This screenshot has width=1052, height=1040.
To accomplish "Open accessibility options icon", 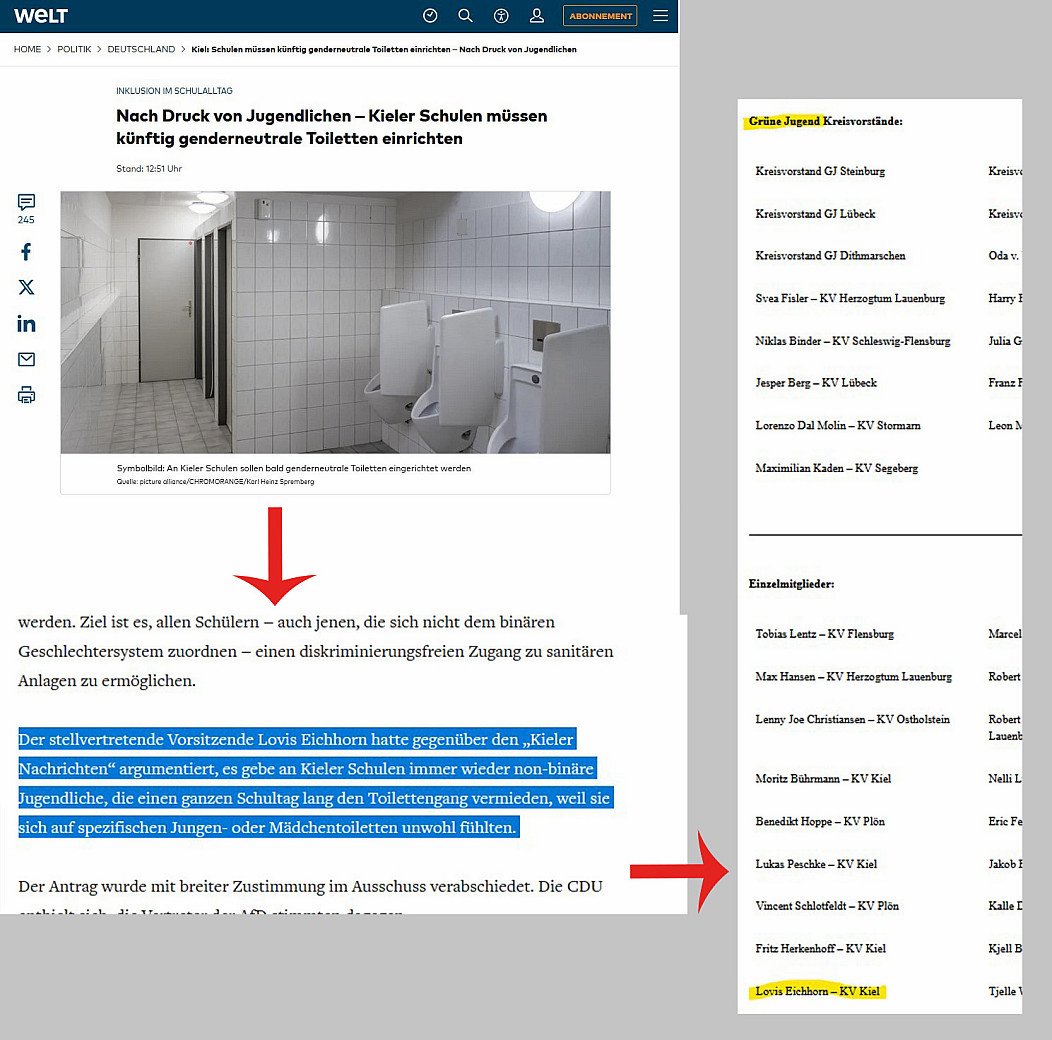I will pos(501,16).
